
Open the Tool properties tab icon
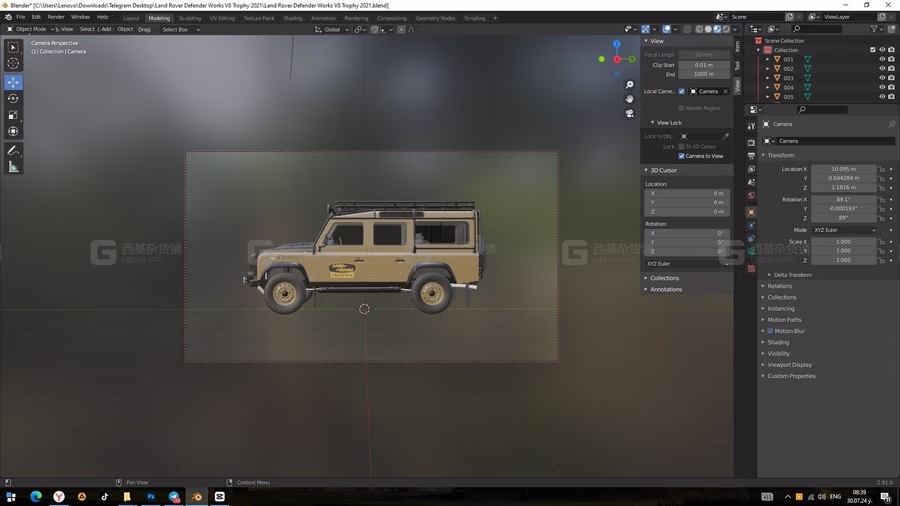point(751,126)
